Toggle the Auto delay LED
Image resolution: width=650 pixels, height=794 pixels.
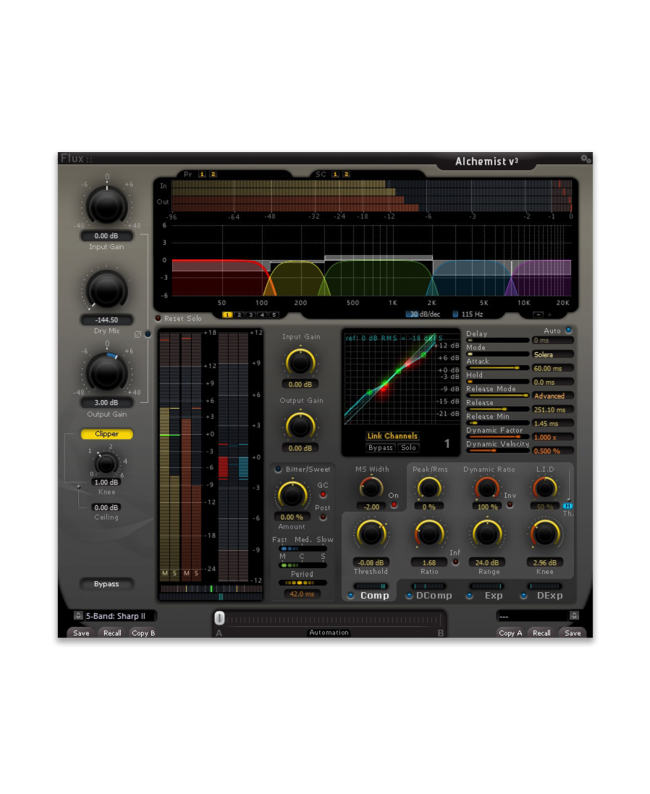[568, 330]
